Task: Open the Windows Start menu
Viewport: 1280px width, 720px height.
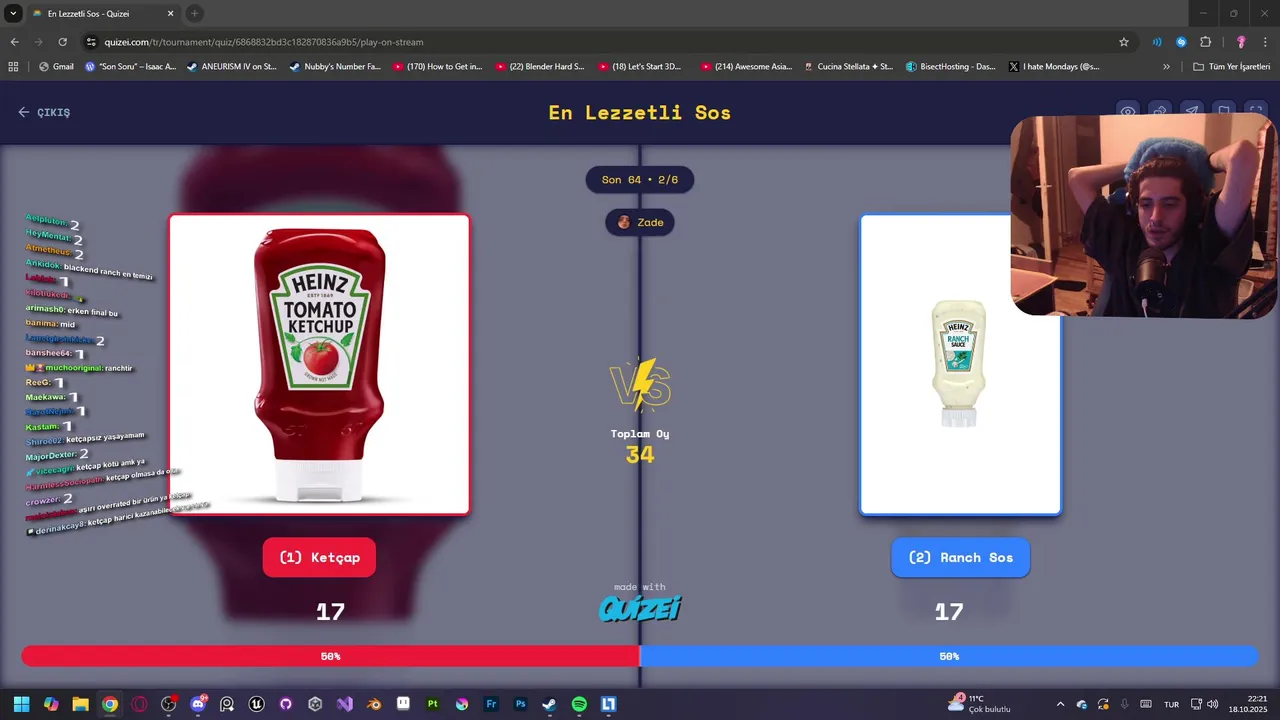Action: click(x=21, y=704)
